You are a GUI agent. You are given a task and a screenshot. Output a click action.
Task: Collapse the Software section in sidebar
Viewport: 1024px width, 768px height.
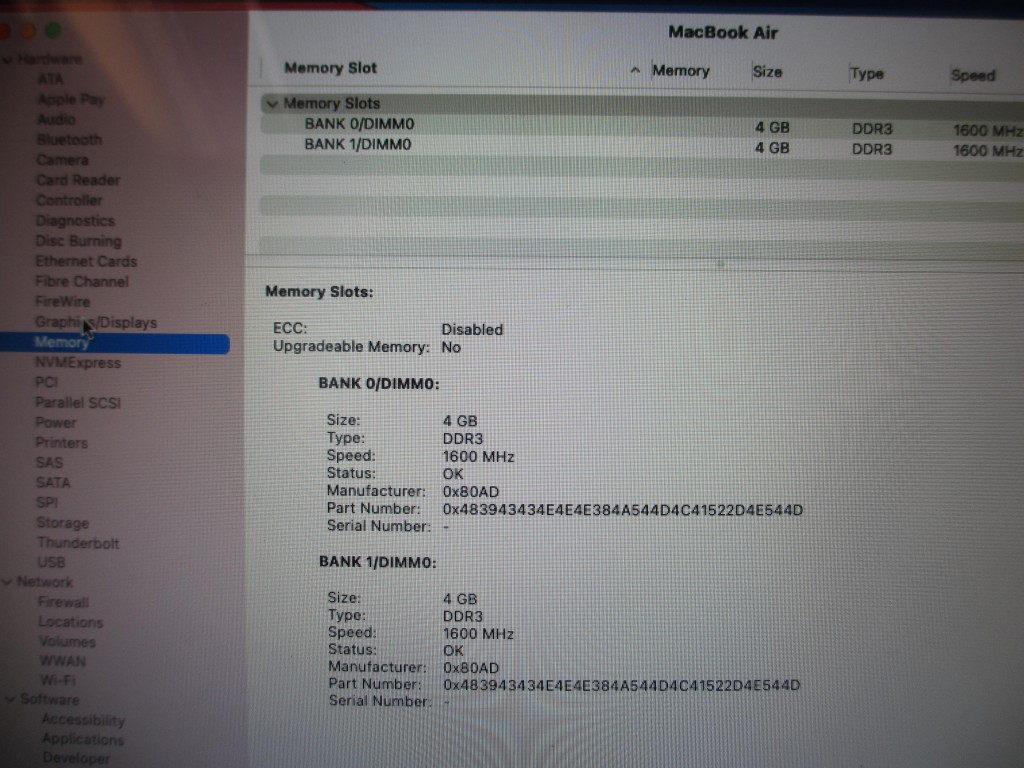coord(10,699)
